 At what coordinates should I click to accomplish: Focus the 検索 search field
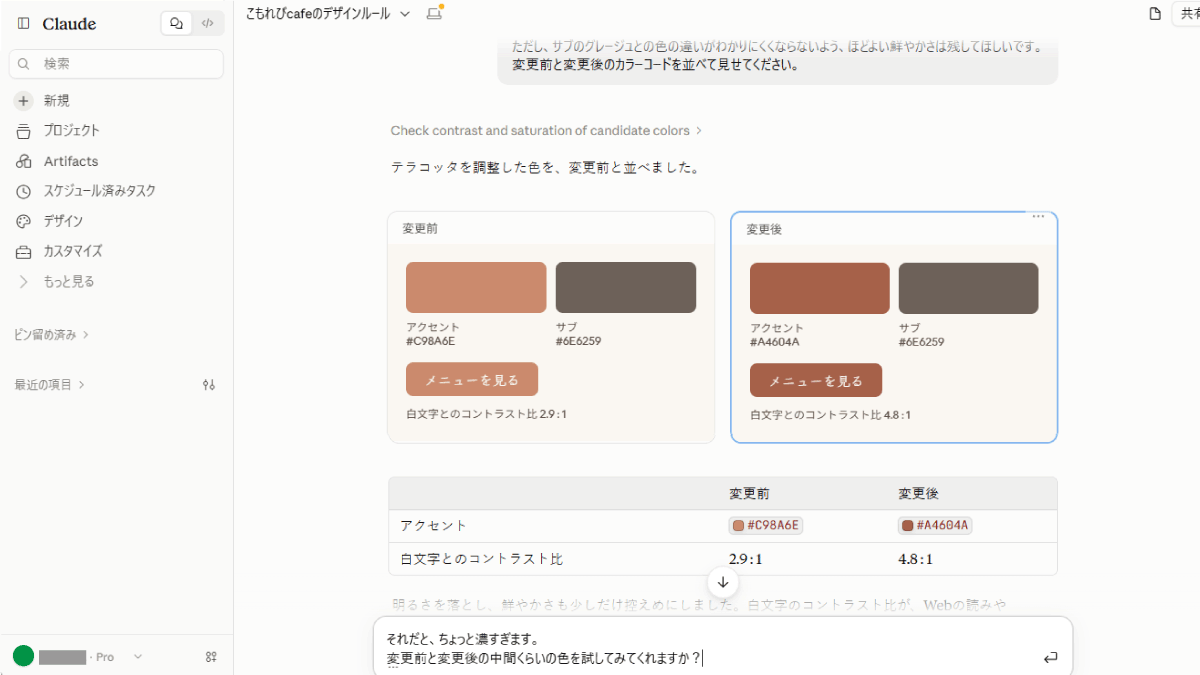click(116, 64)
